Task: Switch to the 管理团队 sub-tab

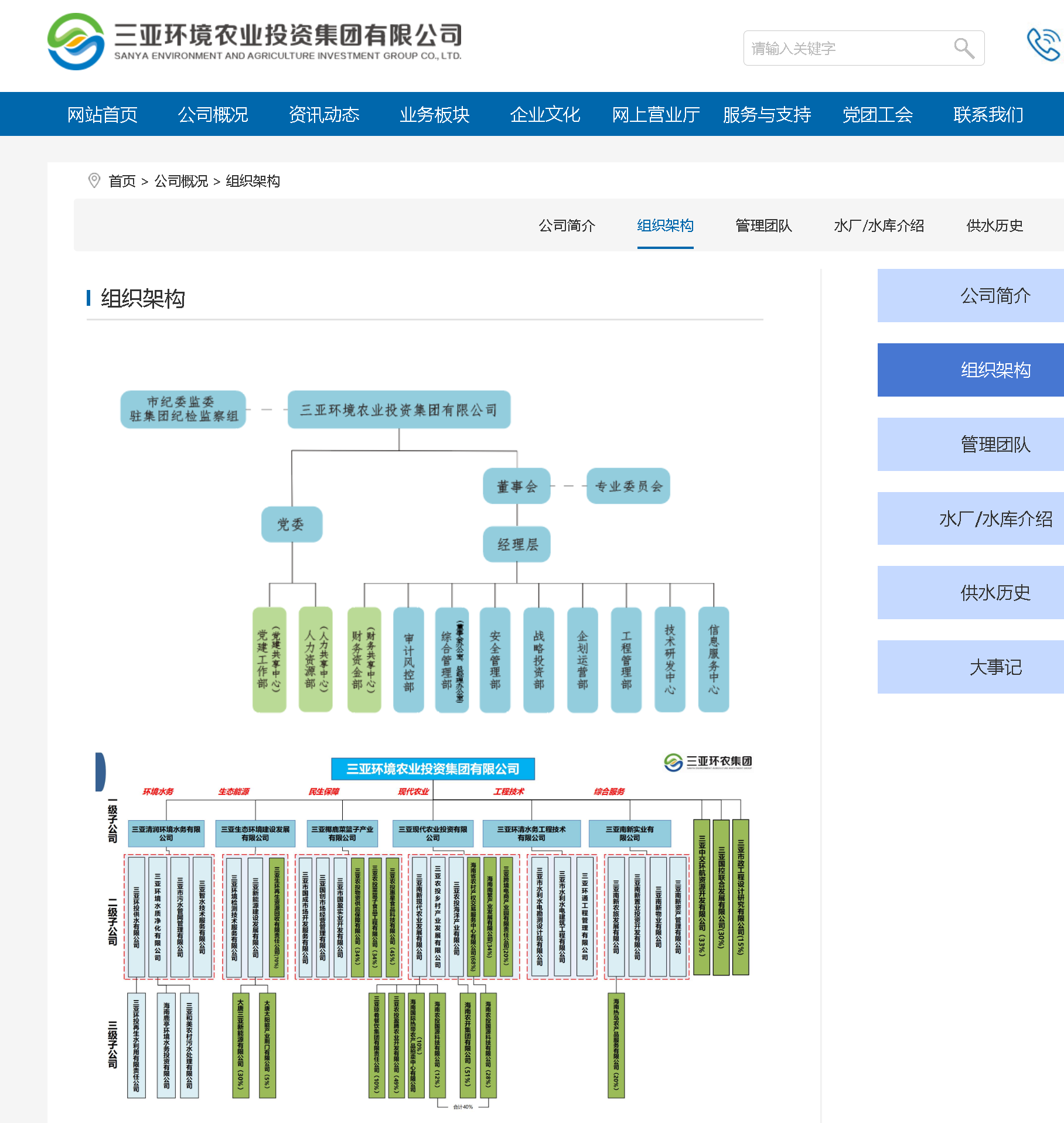Action: pyautogui.click(x=764, y=226)
